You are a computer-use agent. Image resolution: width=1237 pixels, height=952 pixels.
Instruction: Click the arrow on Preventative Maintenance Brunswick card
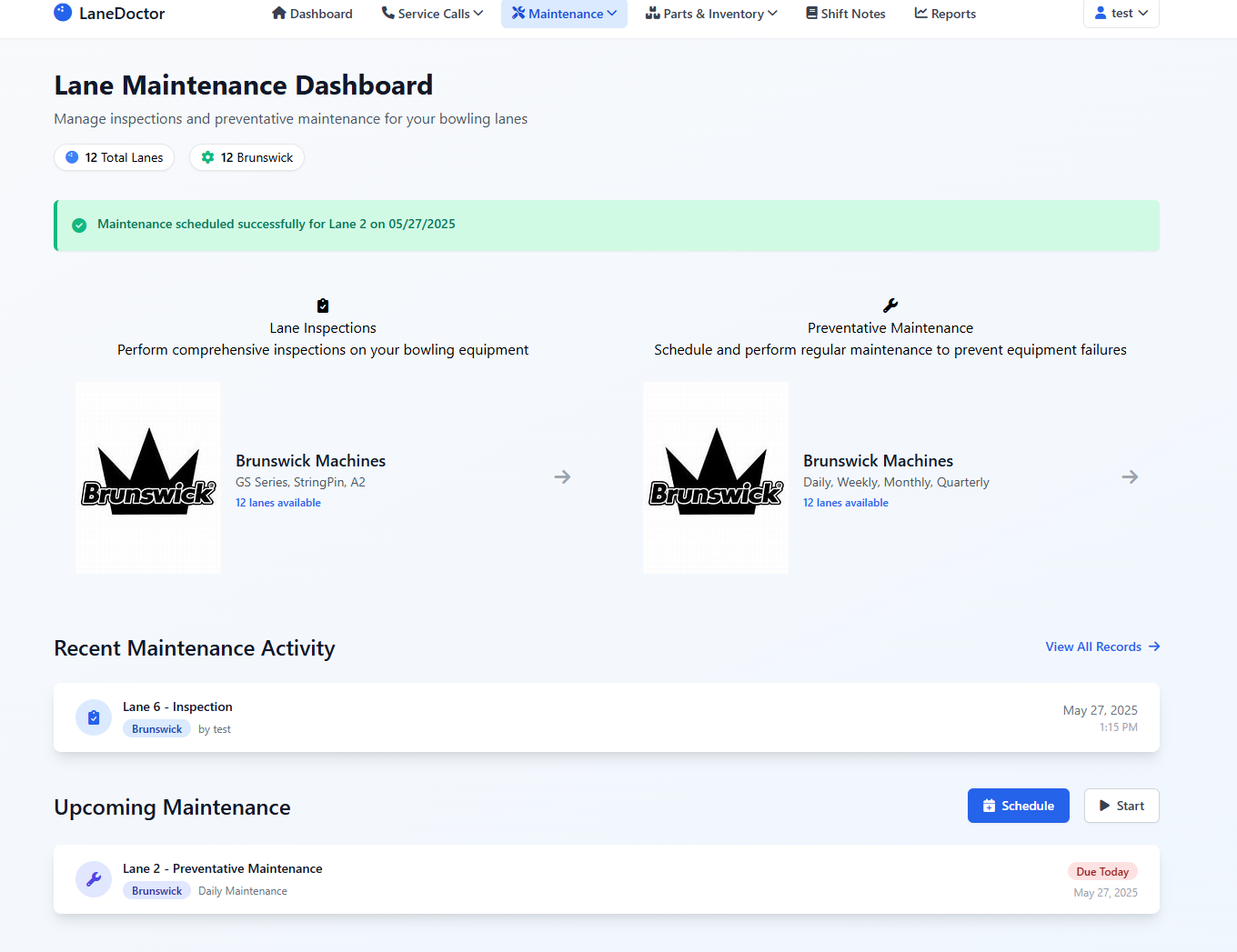(1130, 477)
